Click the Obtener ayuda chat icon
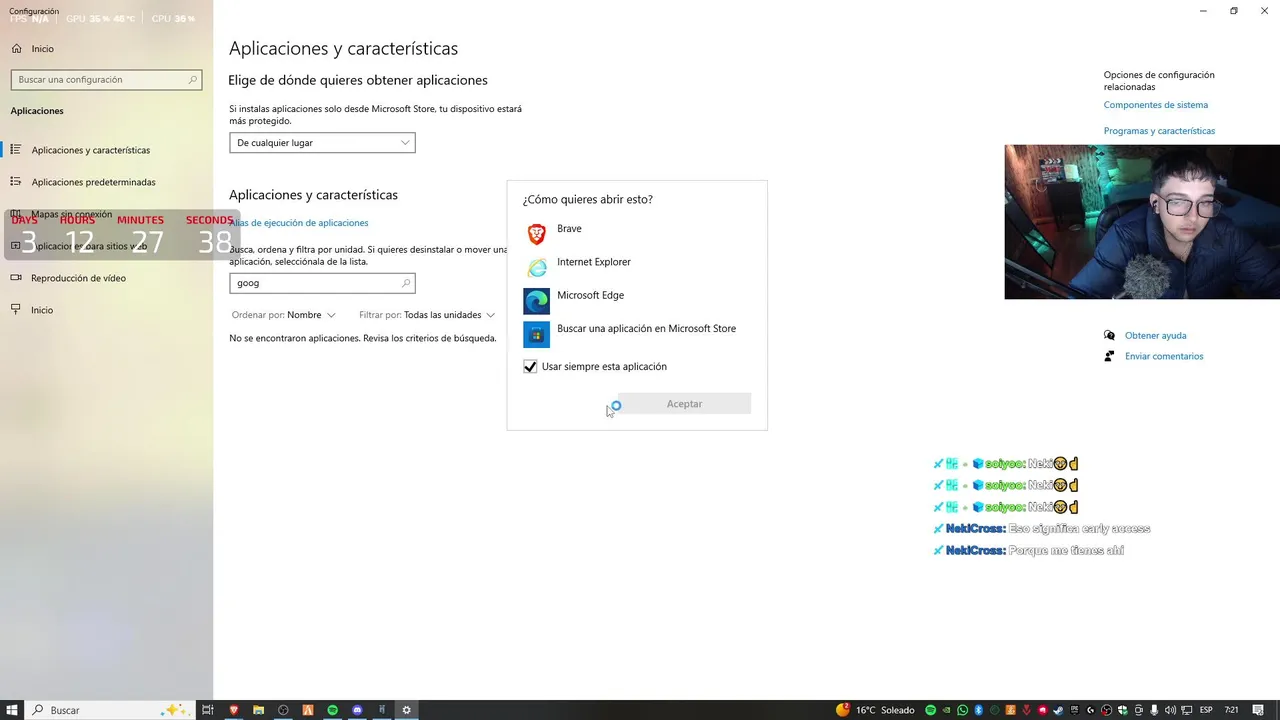Image resolution: width=1280 pixels, height=720 pixels. (x=1109, y=336)
